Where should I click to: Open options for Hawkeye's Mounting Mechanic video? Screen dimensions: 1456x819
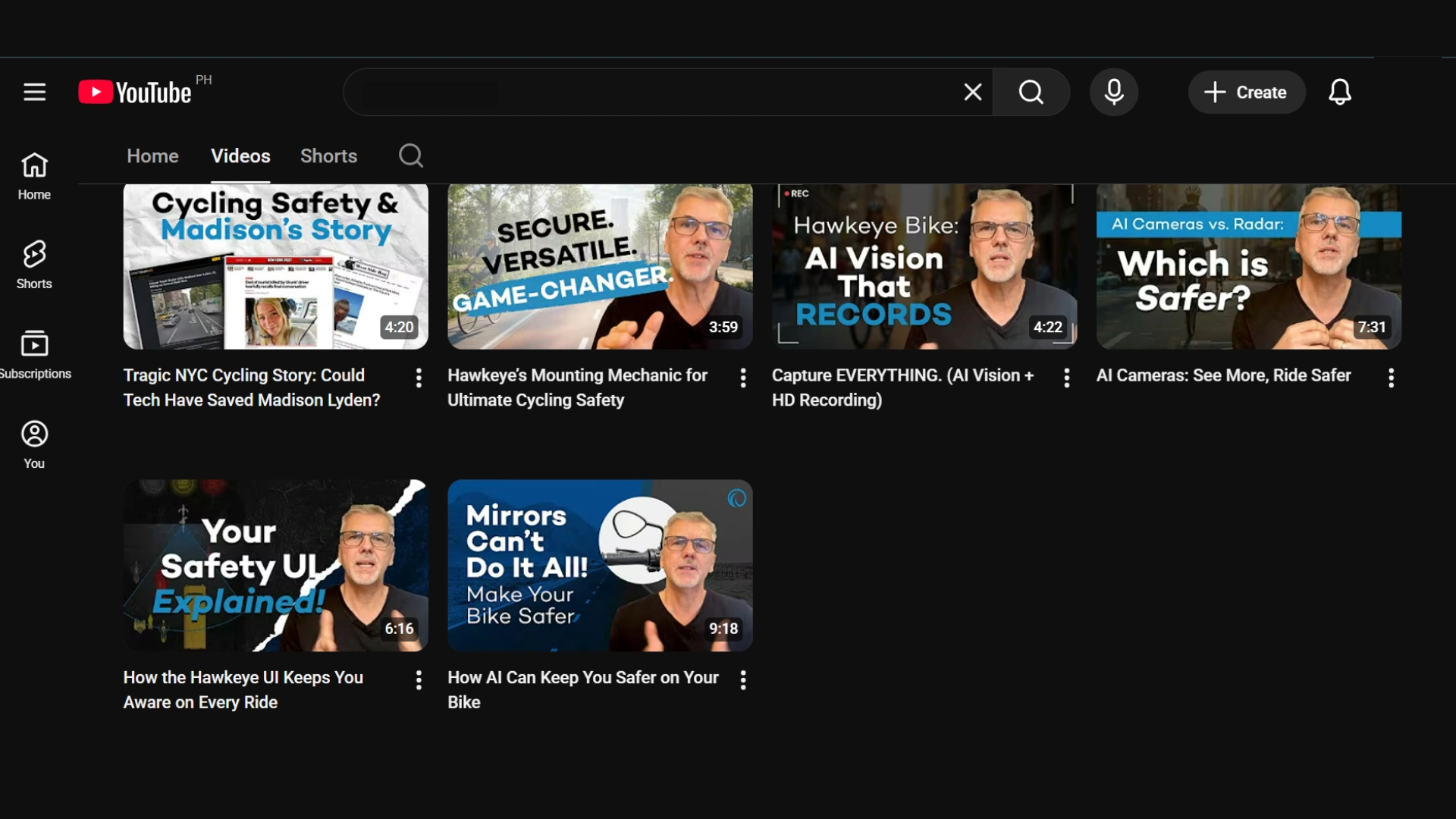[x=743, y=378]
